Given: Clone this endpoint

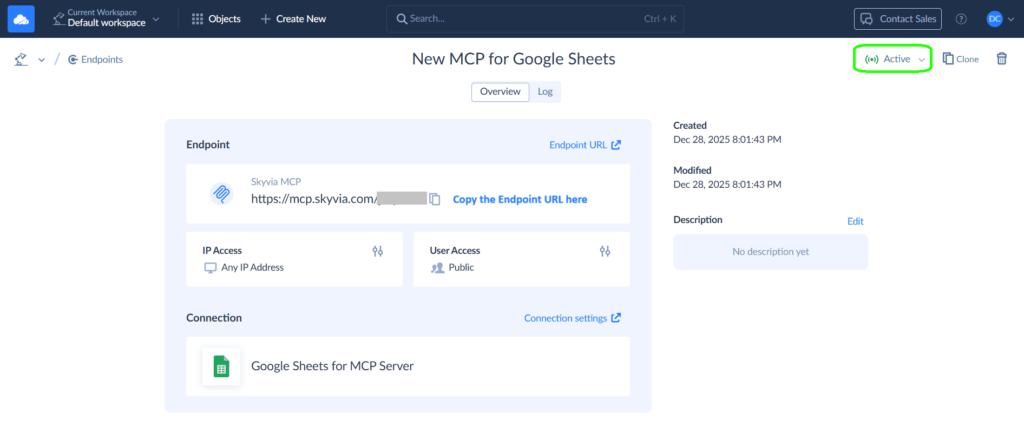Looking at the screenshot, I should [x=961, y=59].
